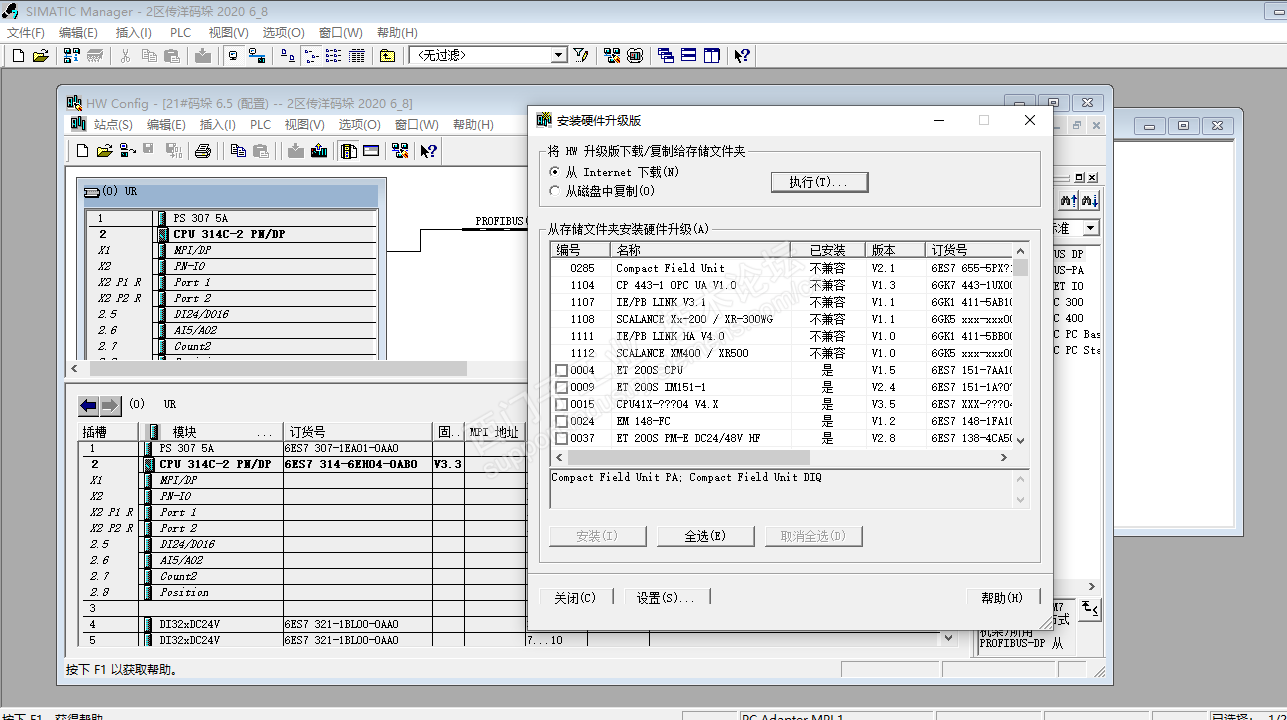The height and width of the screenshot is (720, 1287).
Task: Click Accessible Nodes icon in SIMATIC Manager toolbar
Action: click(x=73, y=56)
